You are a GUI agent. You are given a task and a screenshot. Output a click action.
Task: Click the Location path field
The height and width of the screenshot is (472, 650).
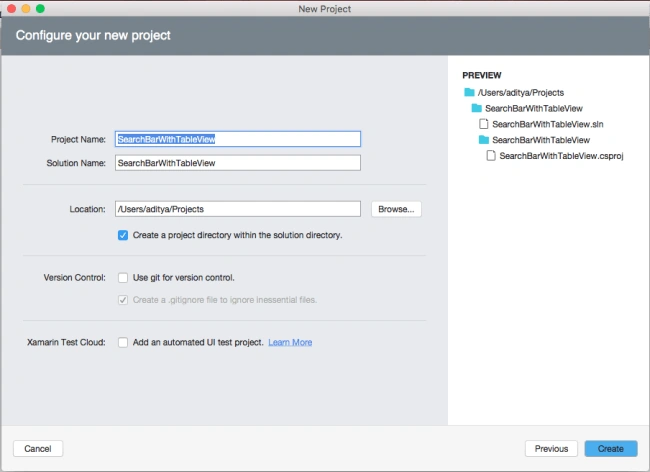click(x=238, y=209)
